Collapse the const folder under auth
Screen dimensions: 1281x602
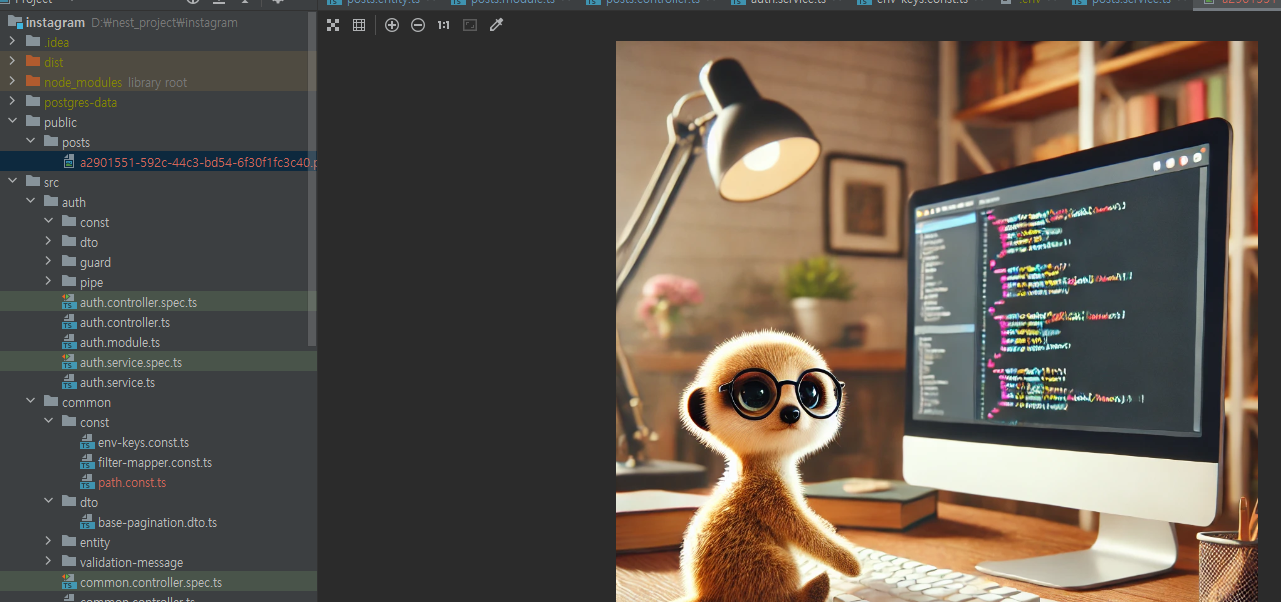(x=48, y=222)
